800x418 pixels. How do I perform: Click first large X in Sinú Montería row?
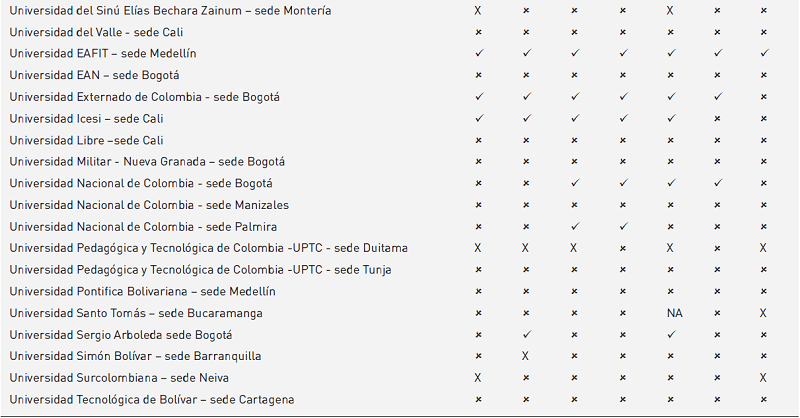(x=478, y=10)
